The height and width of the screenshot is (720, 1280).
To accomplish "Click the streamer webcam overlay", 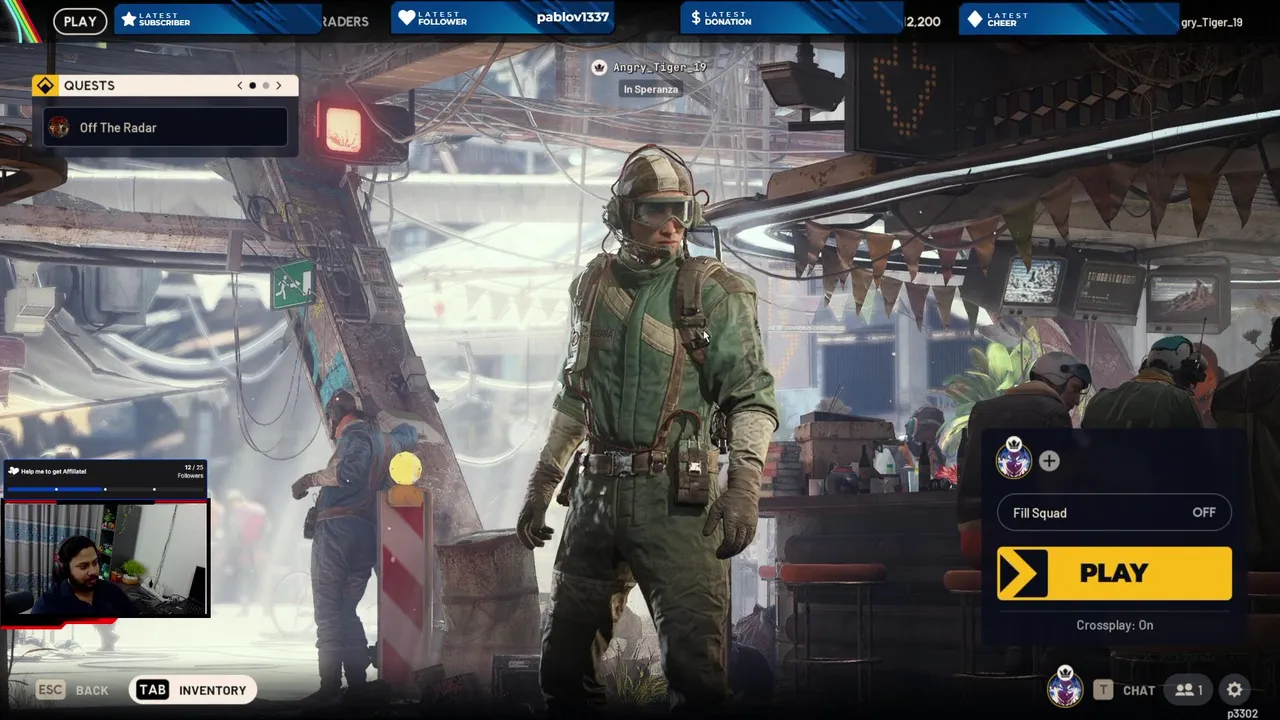I will click(x=105, y=558).
